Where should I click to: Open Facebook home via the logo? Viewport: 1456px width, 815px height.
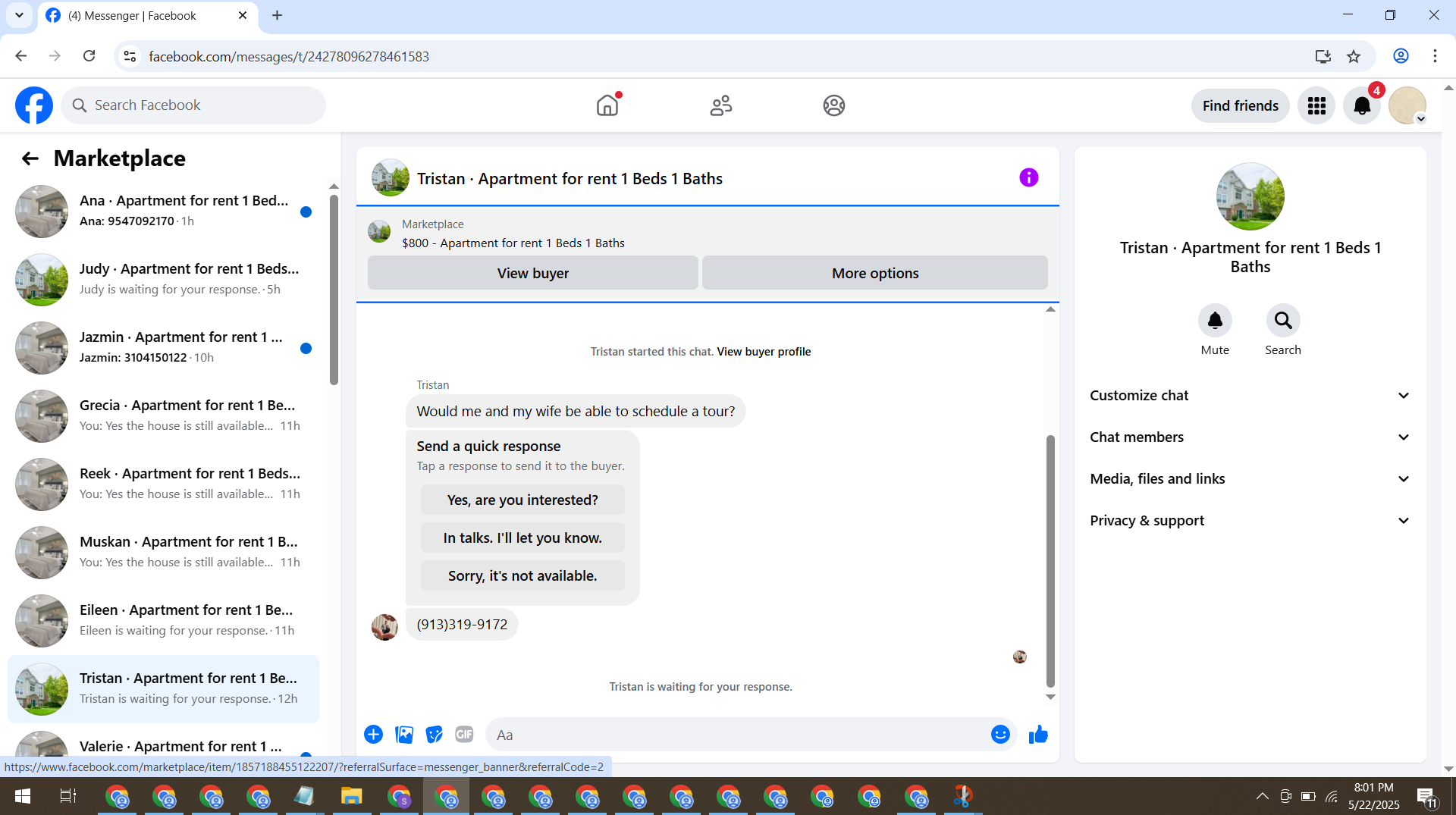point(34,105)
